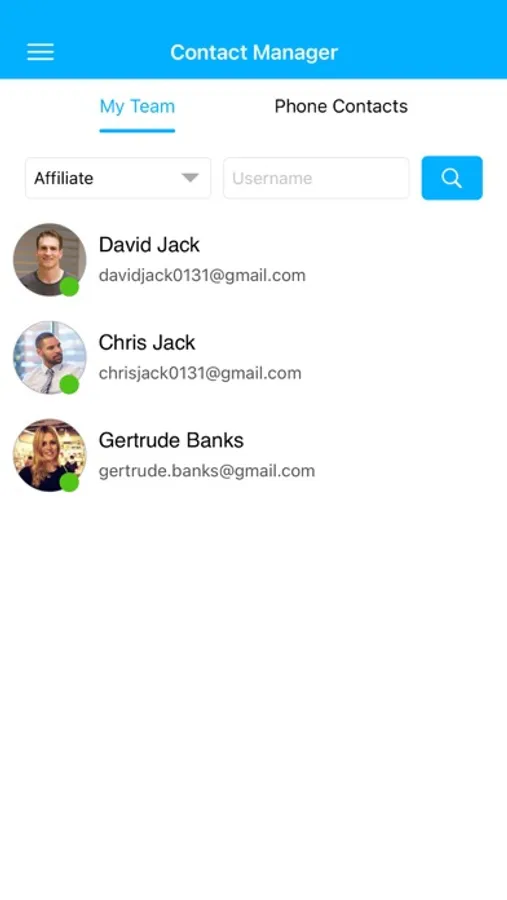Expand the Affiliate dropdown arrow
507x900 pixels.
[x=190, y=178]
